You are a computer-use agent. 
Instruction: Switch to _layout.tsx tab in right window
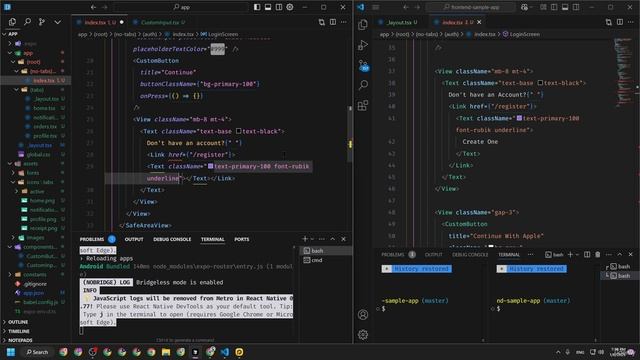[x=399, y=22]
